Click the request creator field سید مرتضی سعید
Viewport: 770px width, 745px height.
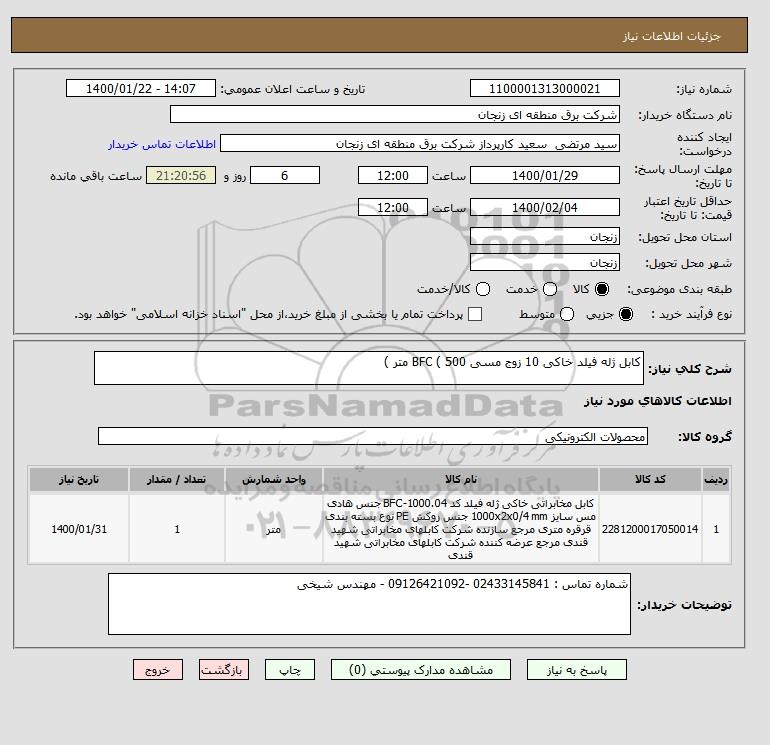coord(420,144)
